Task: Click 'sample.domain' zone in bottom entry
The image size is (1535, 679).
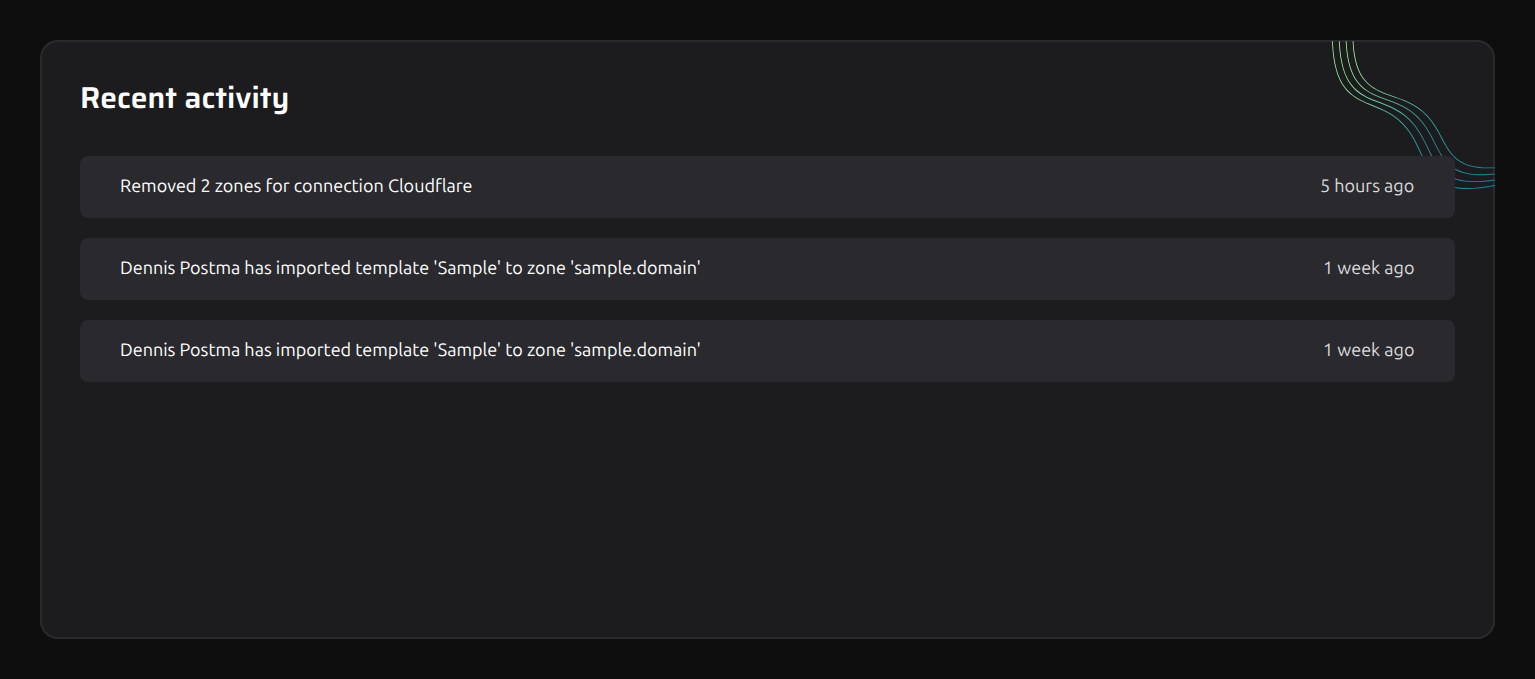Action: click(635, 350)
